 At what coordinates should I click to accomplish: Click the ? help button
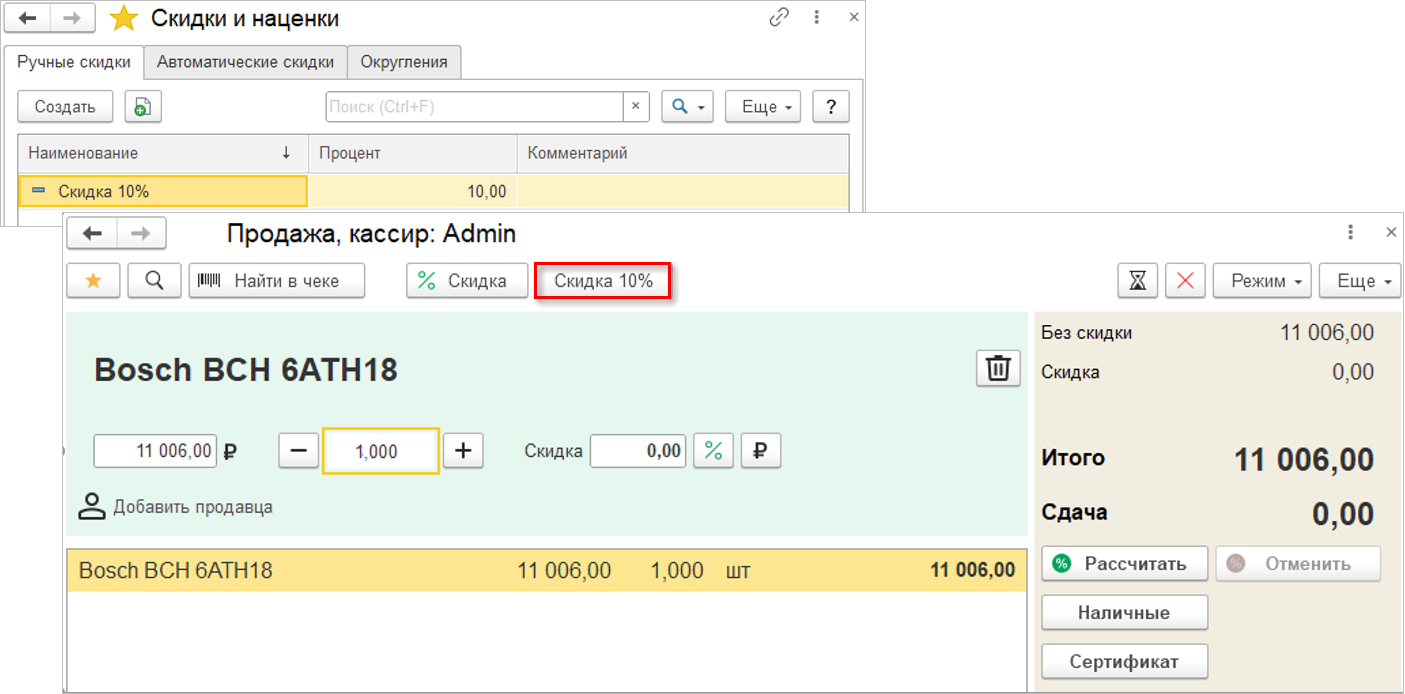[x=831, y=106]
